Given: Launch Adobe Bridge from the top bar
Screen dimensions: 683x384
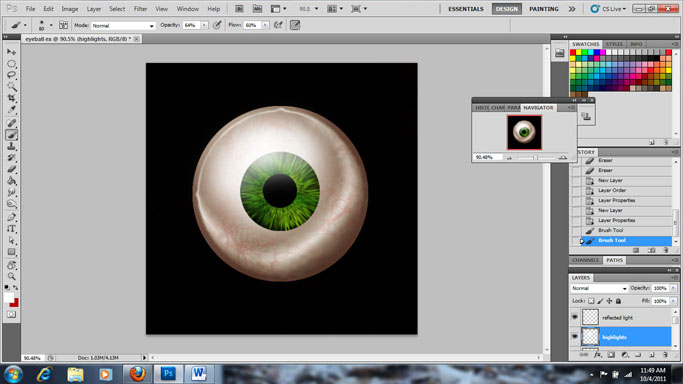Looking at the screenshot, I should coord(239,9).
